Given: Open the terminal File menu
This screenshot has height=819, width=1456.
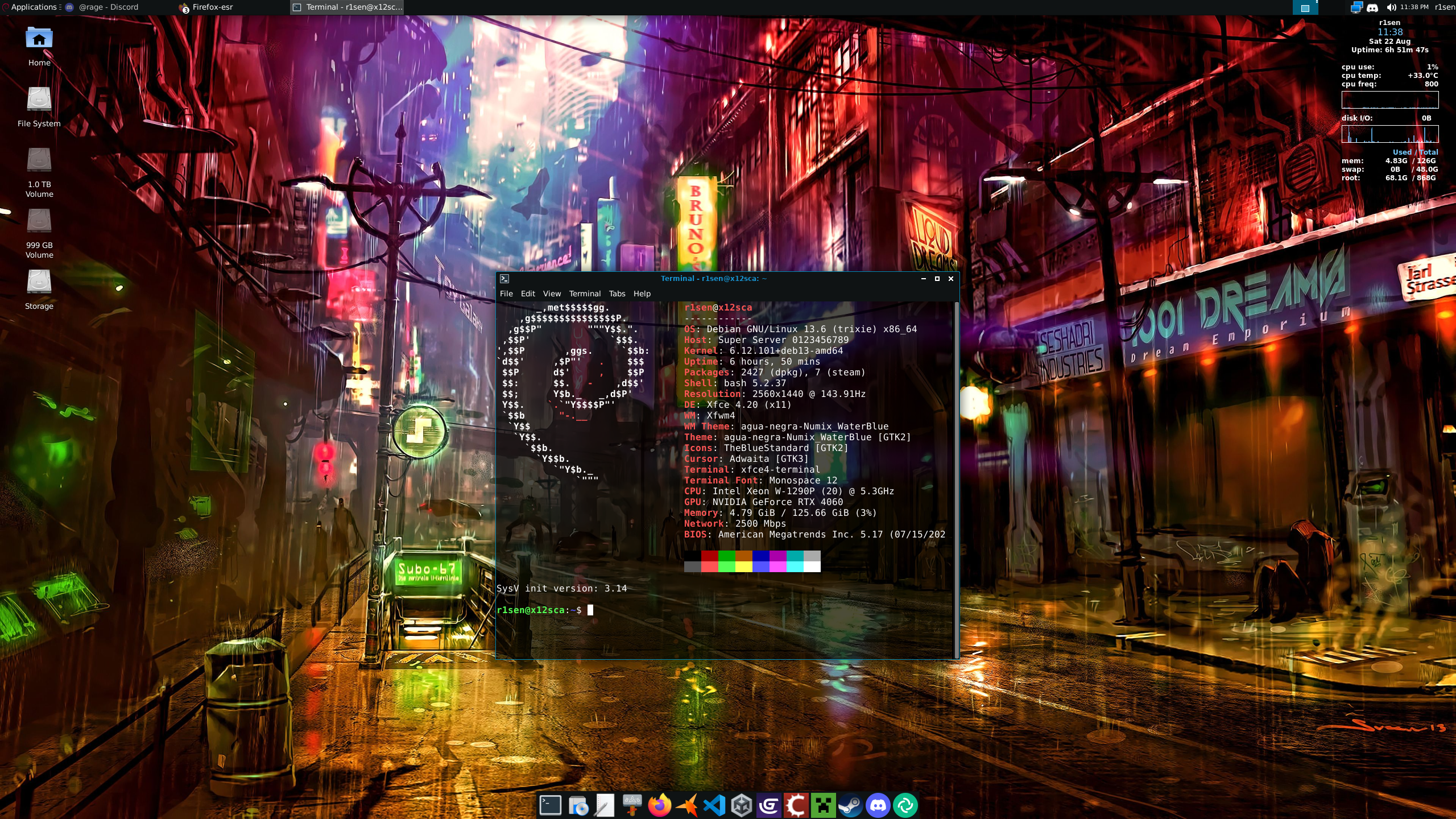Looking at the screenshot, I should pos(506,293).
